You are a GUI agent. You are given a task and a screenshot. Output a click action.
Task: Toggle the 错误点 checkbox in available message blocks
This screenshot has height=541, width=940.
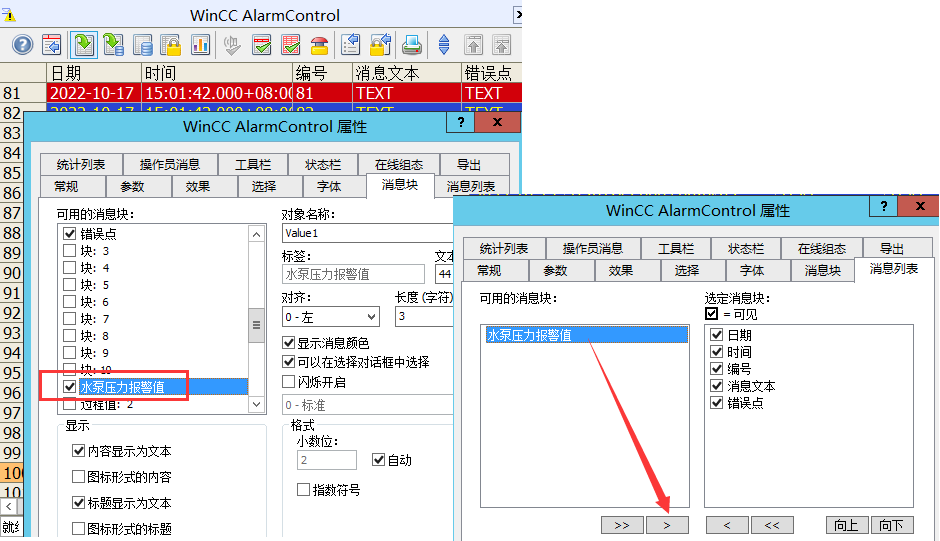coord(70,233)
